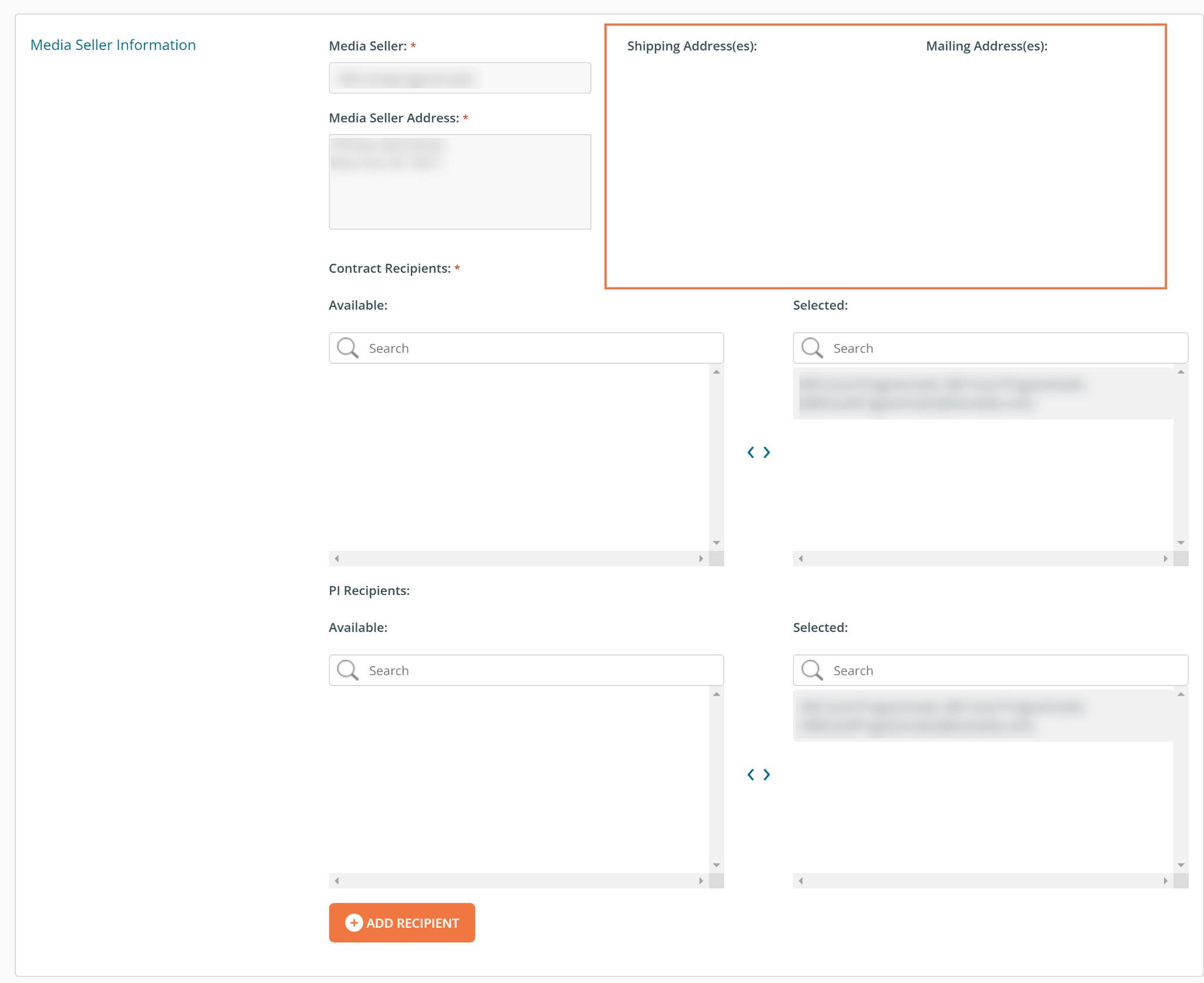Move contract recipient right with arrow
The height and width of the screenshot is (983, 1204).
pyautogui.click(x=767, y=452)
